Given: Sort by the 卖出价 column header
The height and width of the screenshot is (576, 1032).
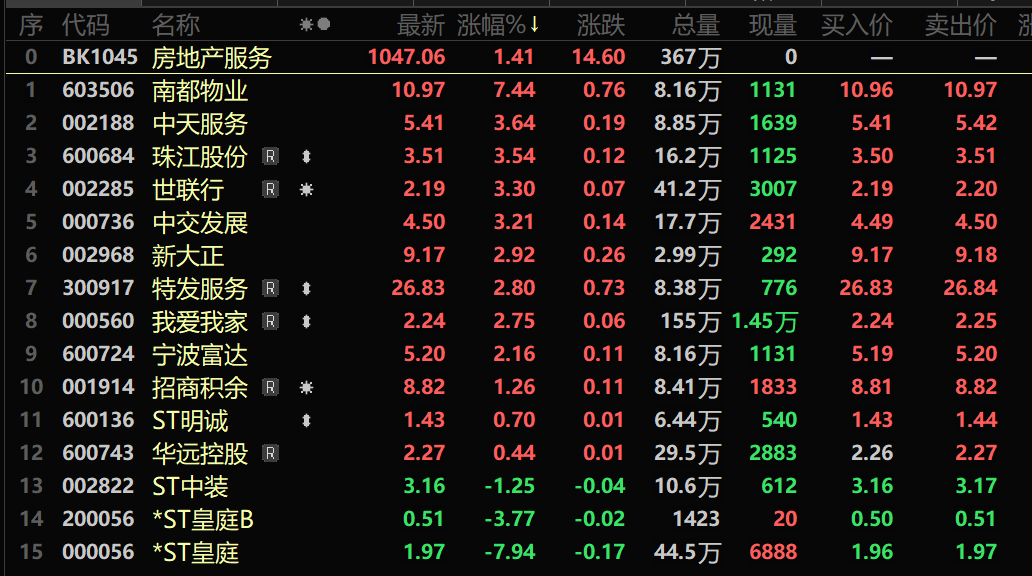Looking at the screenshot, I should click(960, 25).
